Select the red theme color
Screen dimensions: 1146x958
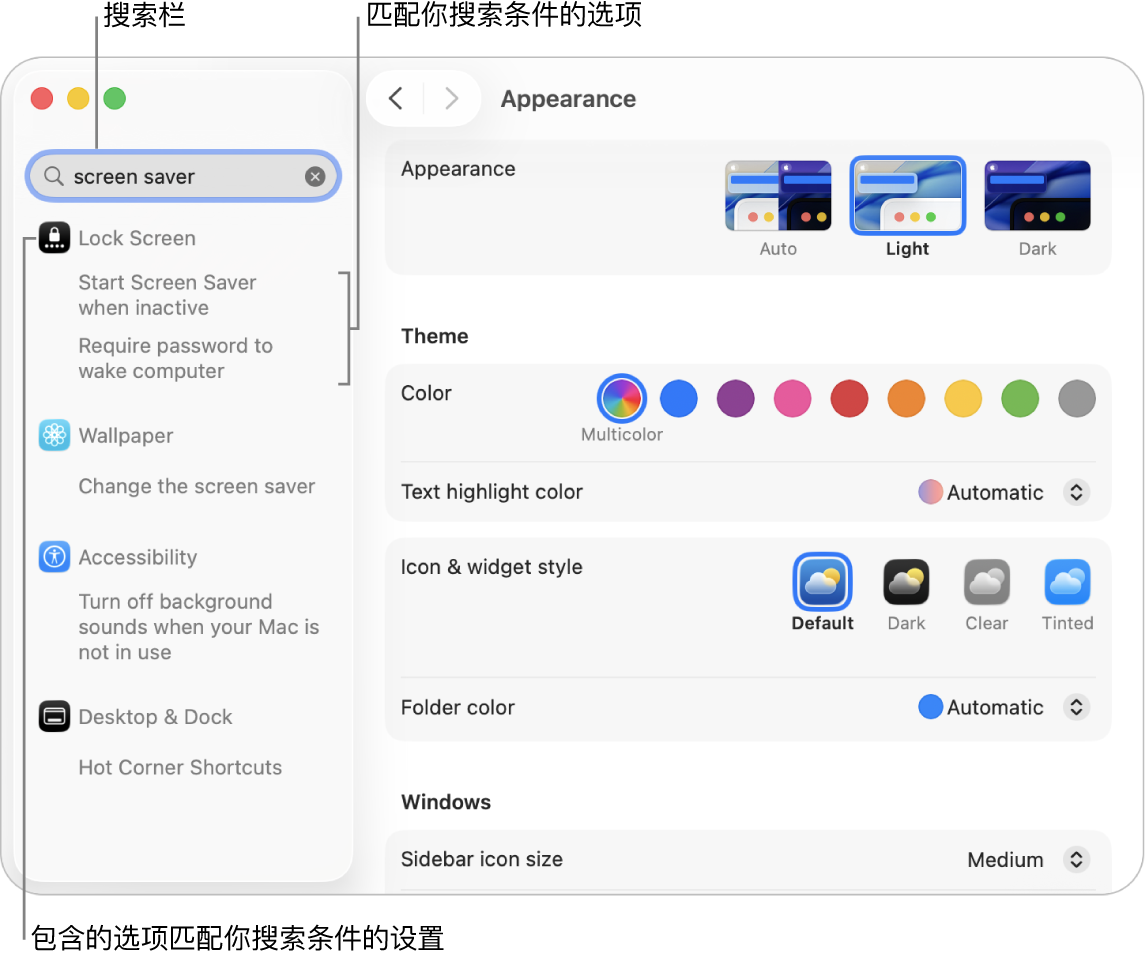849,399
